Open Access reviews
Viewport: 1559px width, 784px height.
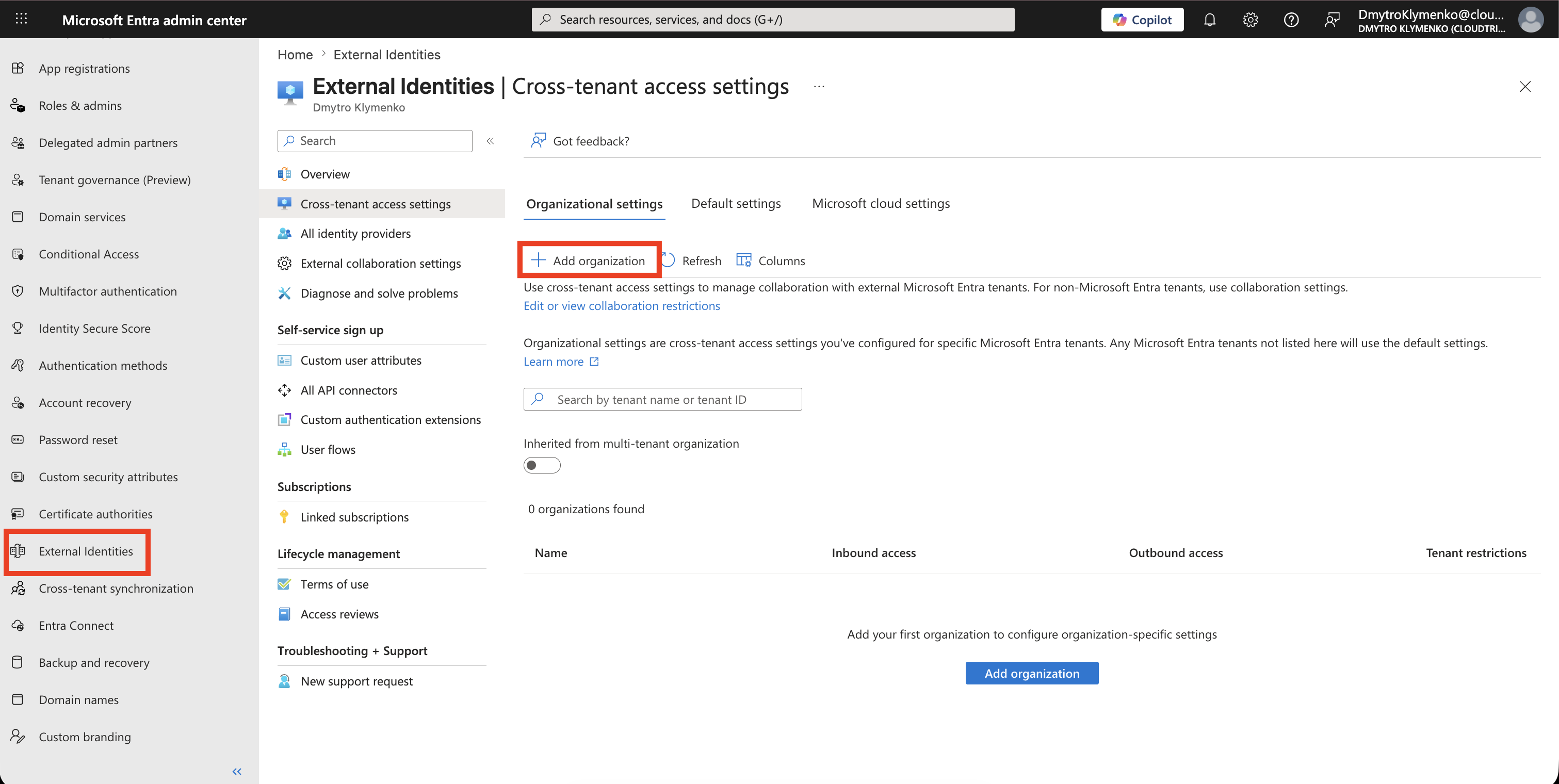point(339,614)
